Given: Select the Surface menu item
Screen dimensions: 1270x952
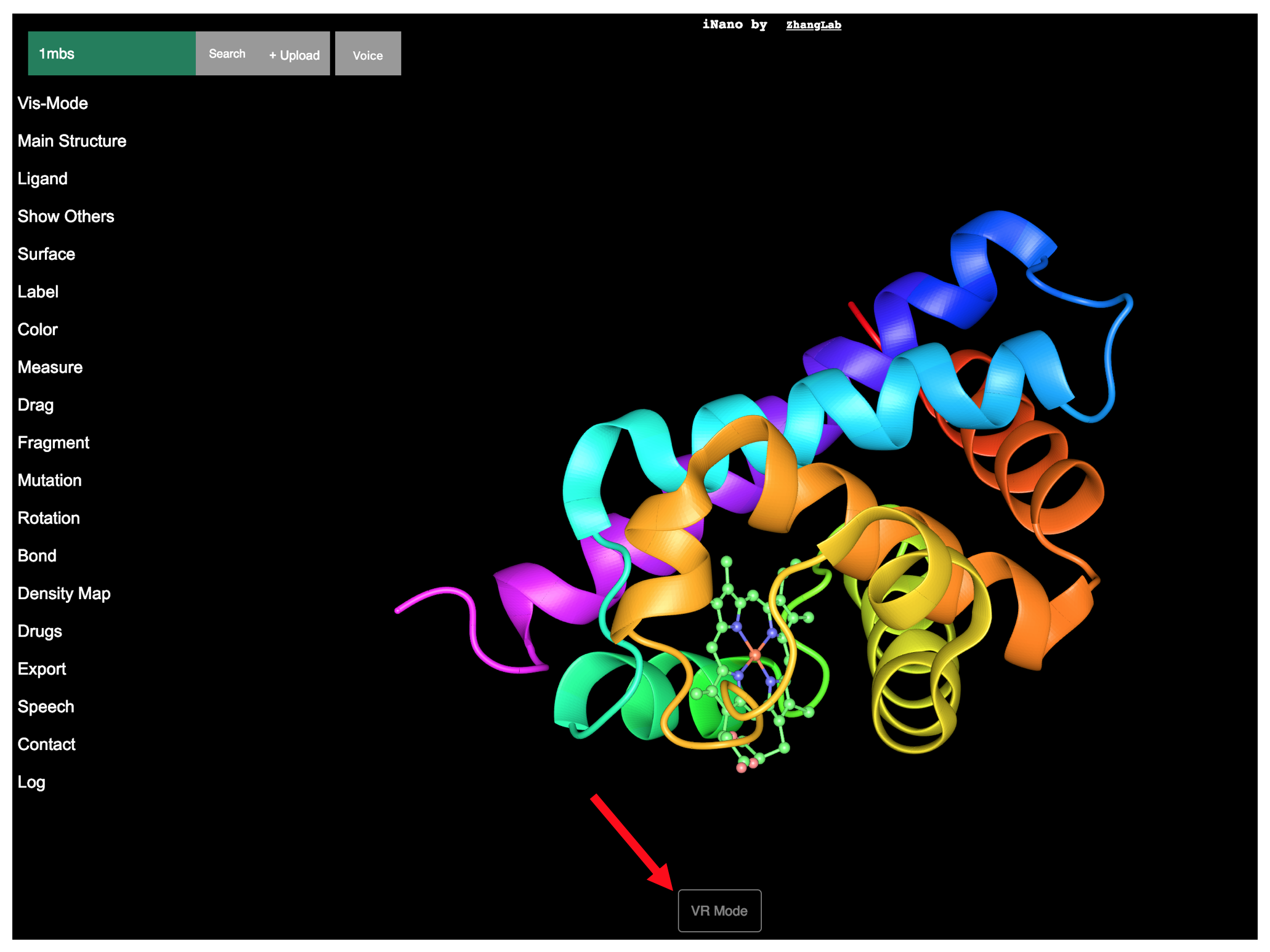Looking at the screenshot, I should coord(46,254).
